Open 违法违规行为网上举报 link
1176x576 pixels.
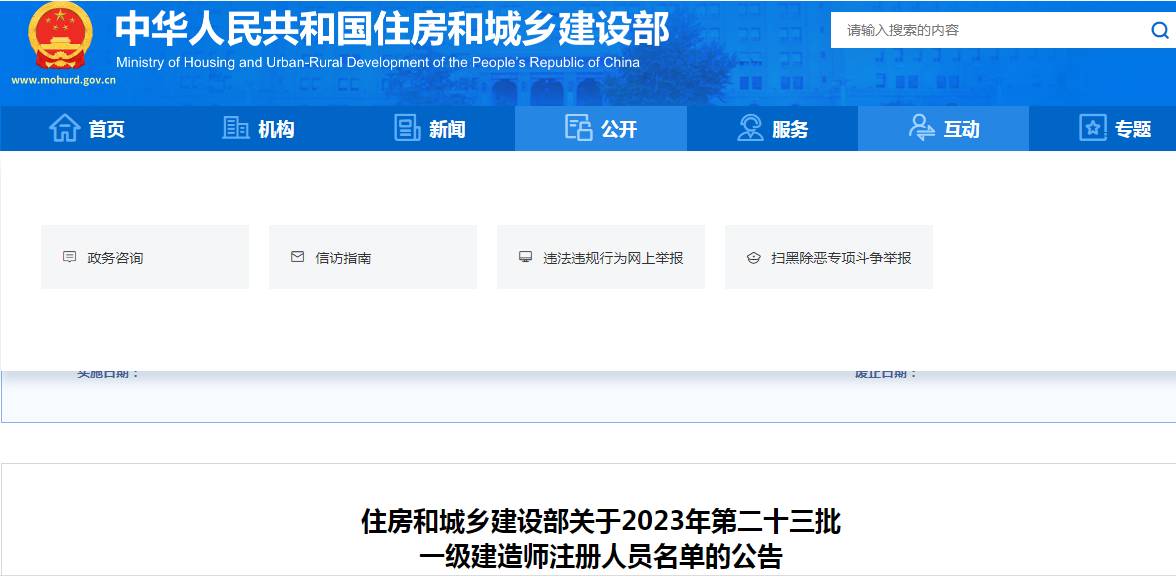601,257
